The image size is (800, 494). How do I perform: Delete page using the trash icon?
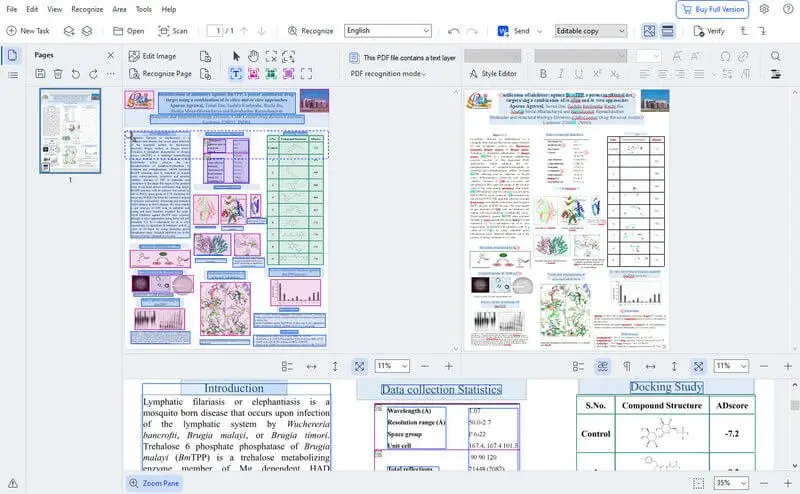(58, 74)
